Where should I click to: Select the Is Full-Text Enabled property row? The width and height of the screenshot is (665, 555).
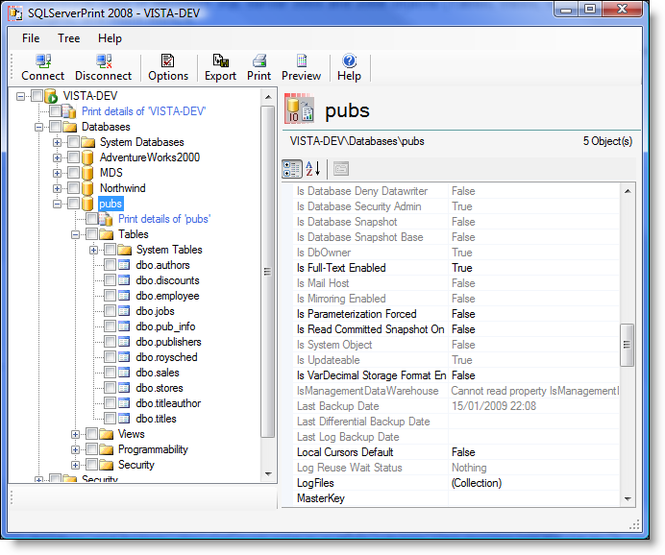coord(457,268)
